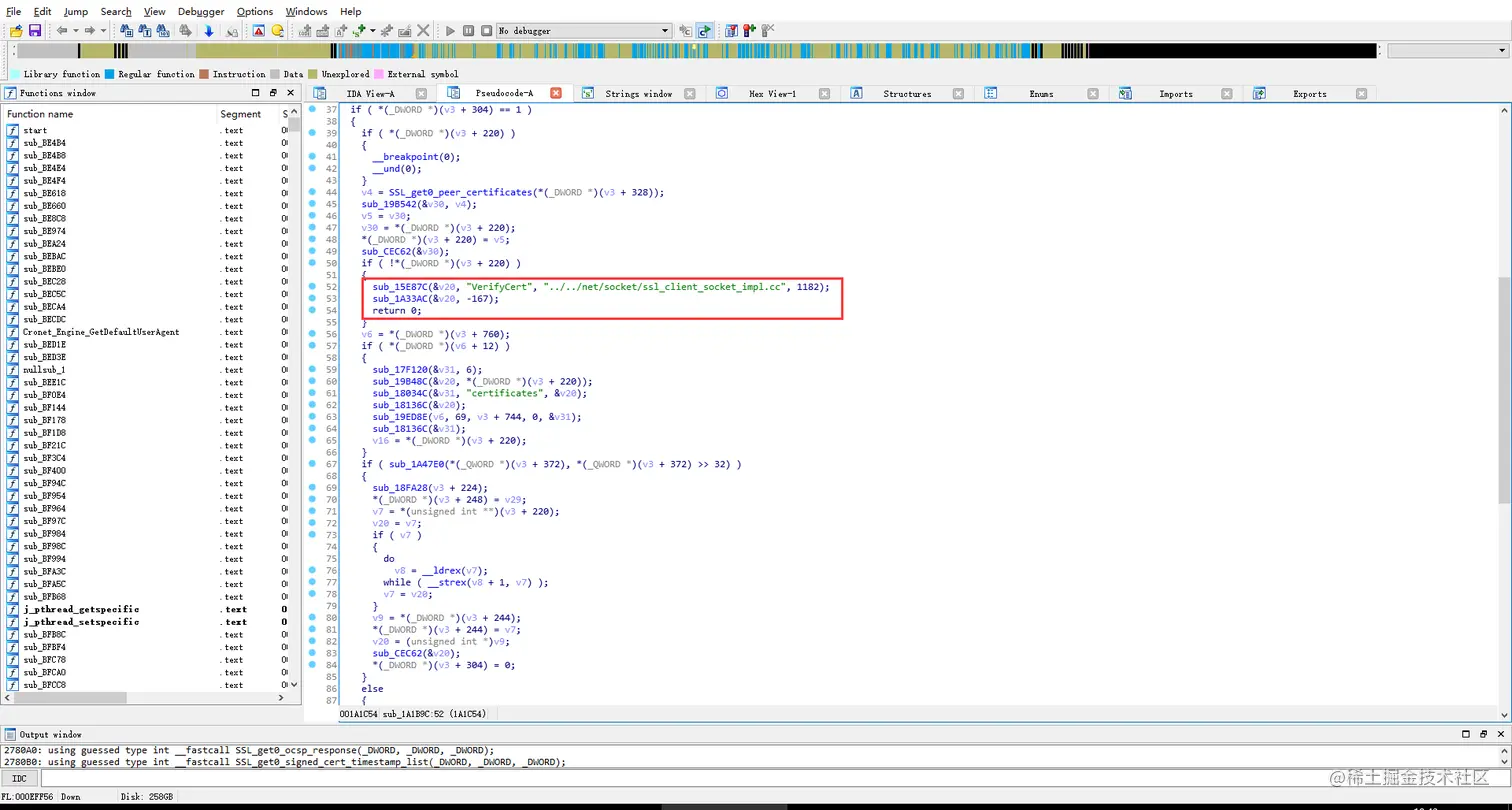This screenshot has width=1512, height=810.
Task: Open the Edit menu
Action: [x=43, y=11]
